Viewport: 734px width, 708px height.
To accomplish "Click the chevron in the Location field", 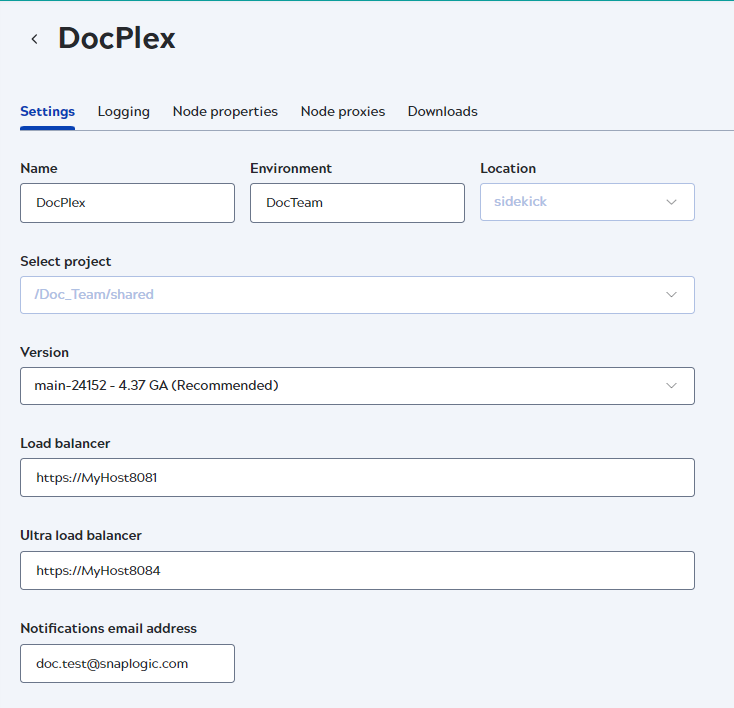I will [x=671, y=202].
